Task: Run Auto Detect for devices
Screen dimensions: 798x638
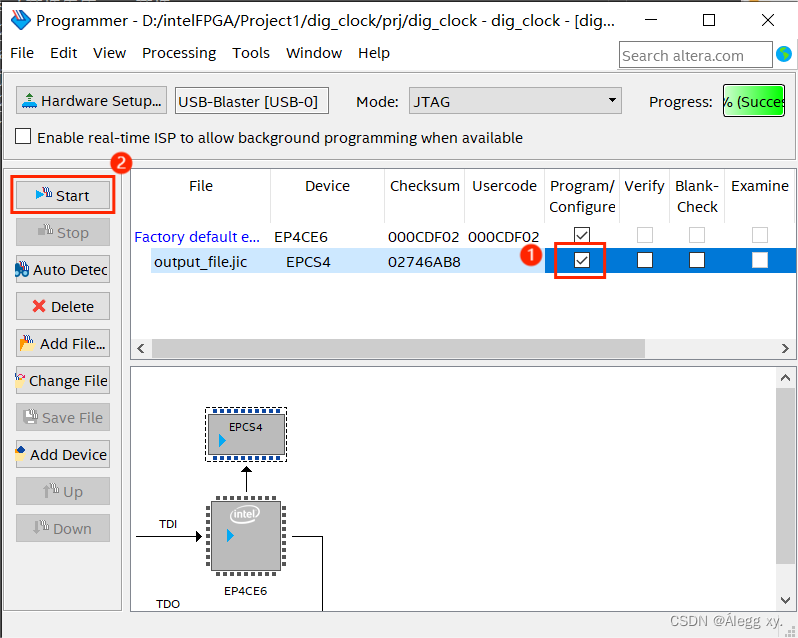Action: pos(63,269)
